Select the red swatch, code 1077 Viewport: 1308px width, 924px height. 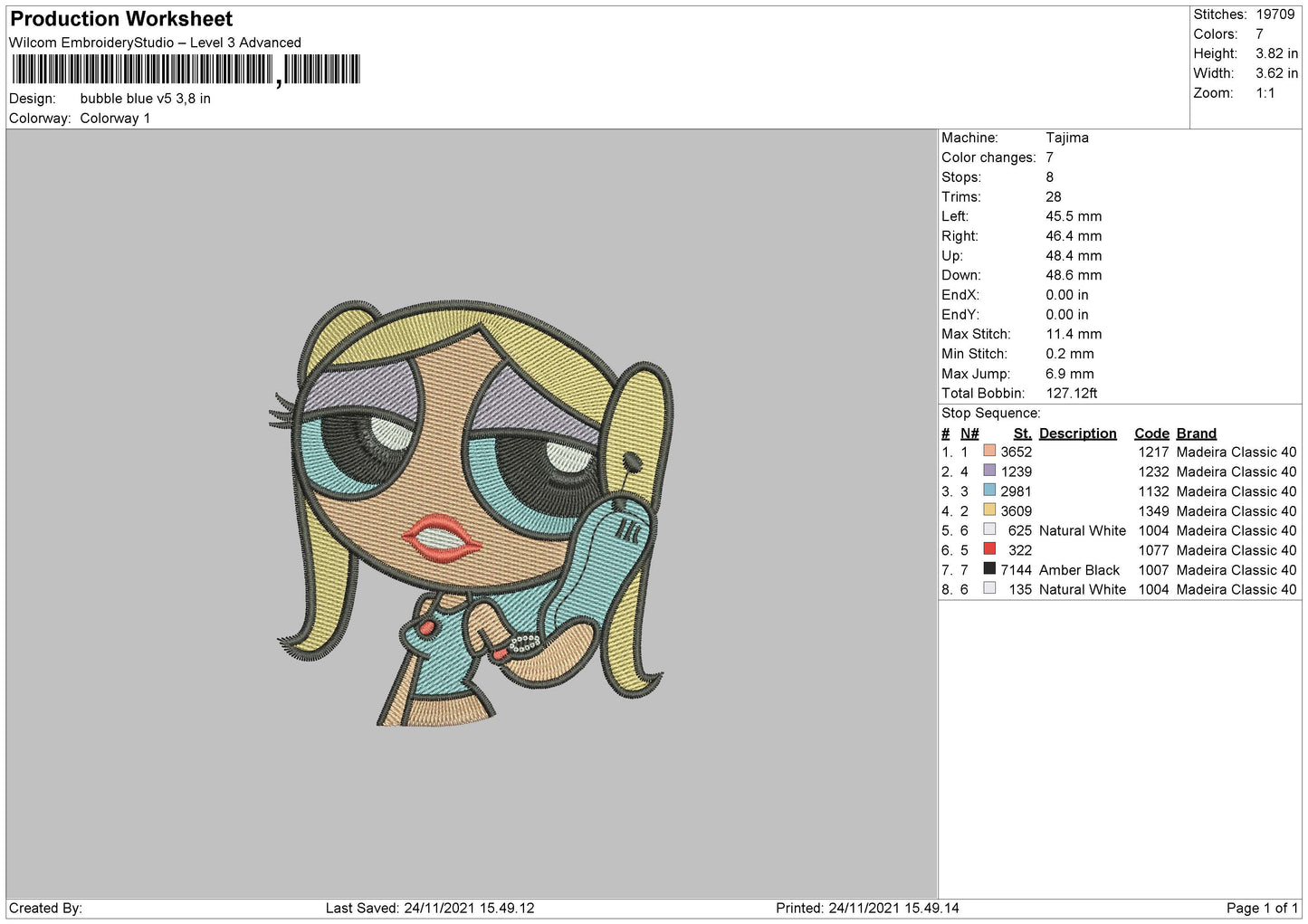989,549
